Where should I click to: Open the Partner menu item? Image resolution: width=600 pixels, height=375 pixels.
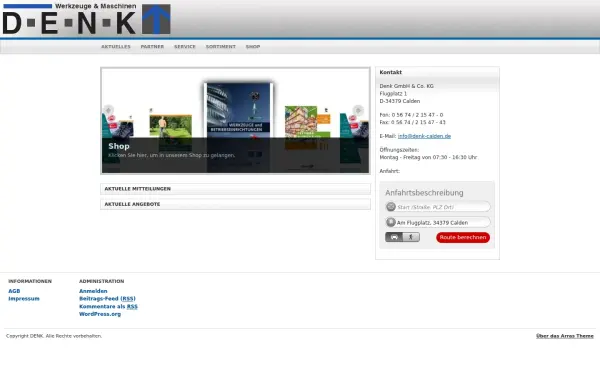(152, 47)
